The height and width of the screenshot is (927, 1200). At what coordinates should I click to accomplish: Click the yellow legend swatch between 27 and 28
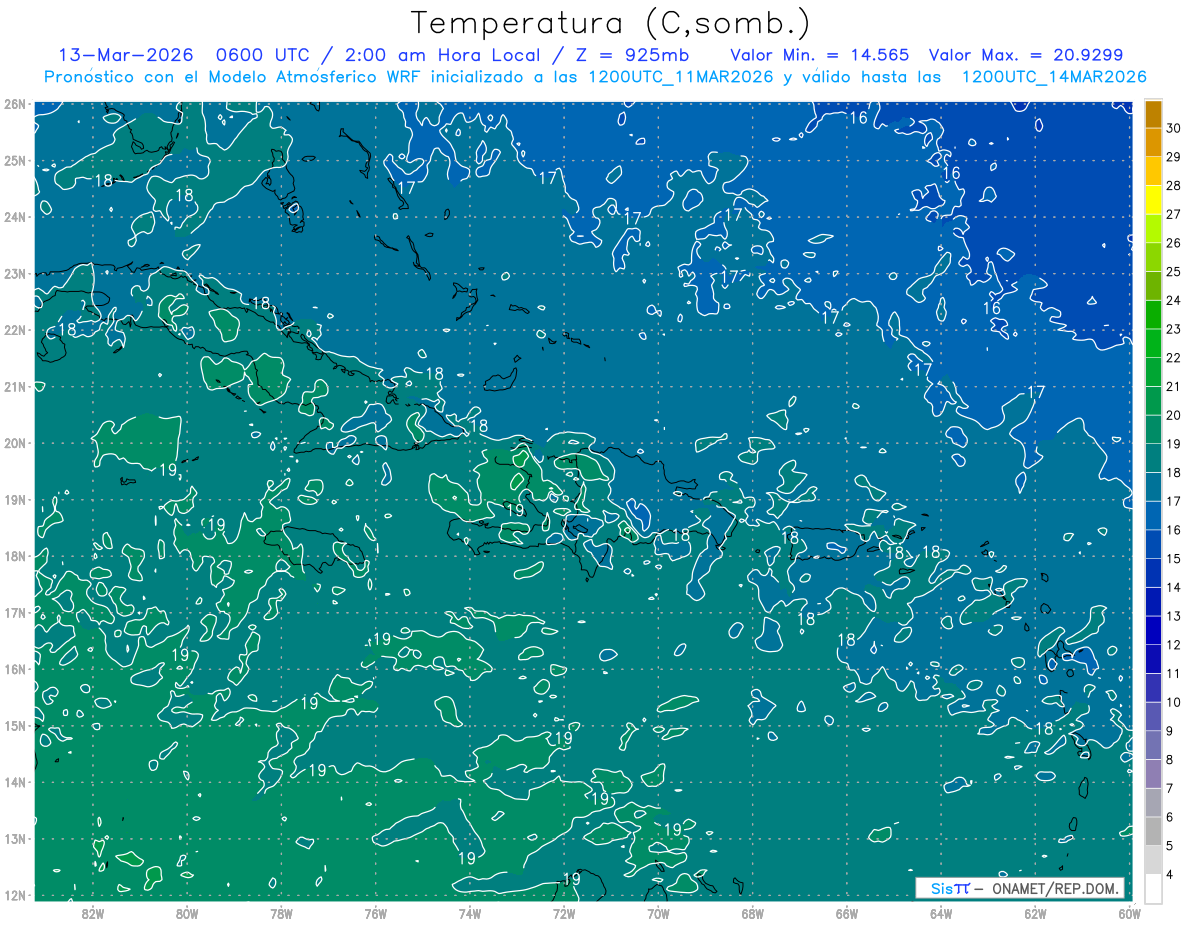[1153, 200]
